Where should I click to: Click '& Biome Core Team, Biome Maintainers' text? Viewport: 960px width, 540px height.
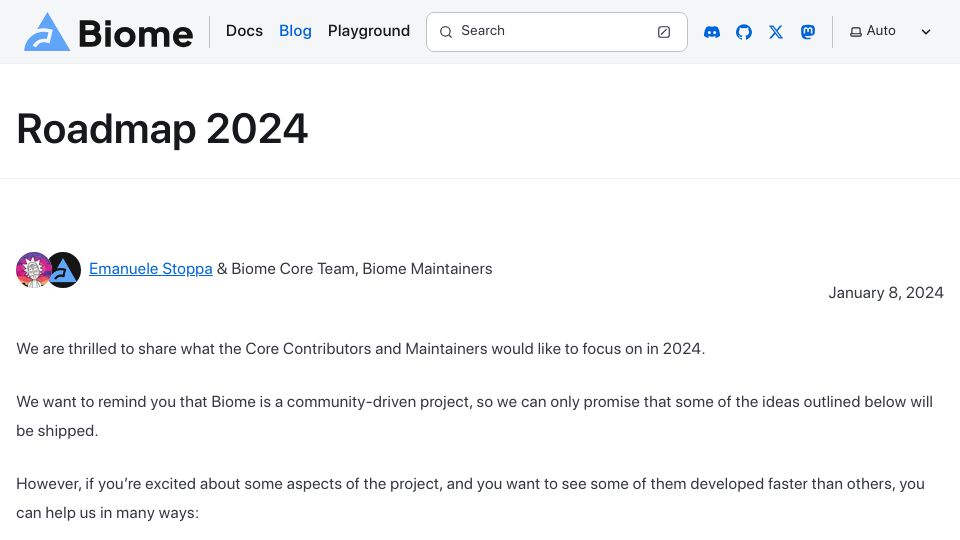(354, 269)
